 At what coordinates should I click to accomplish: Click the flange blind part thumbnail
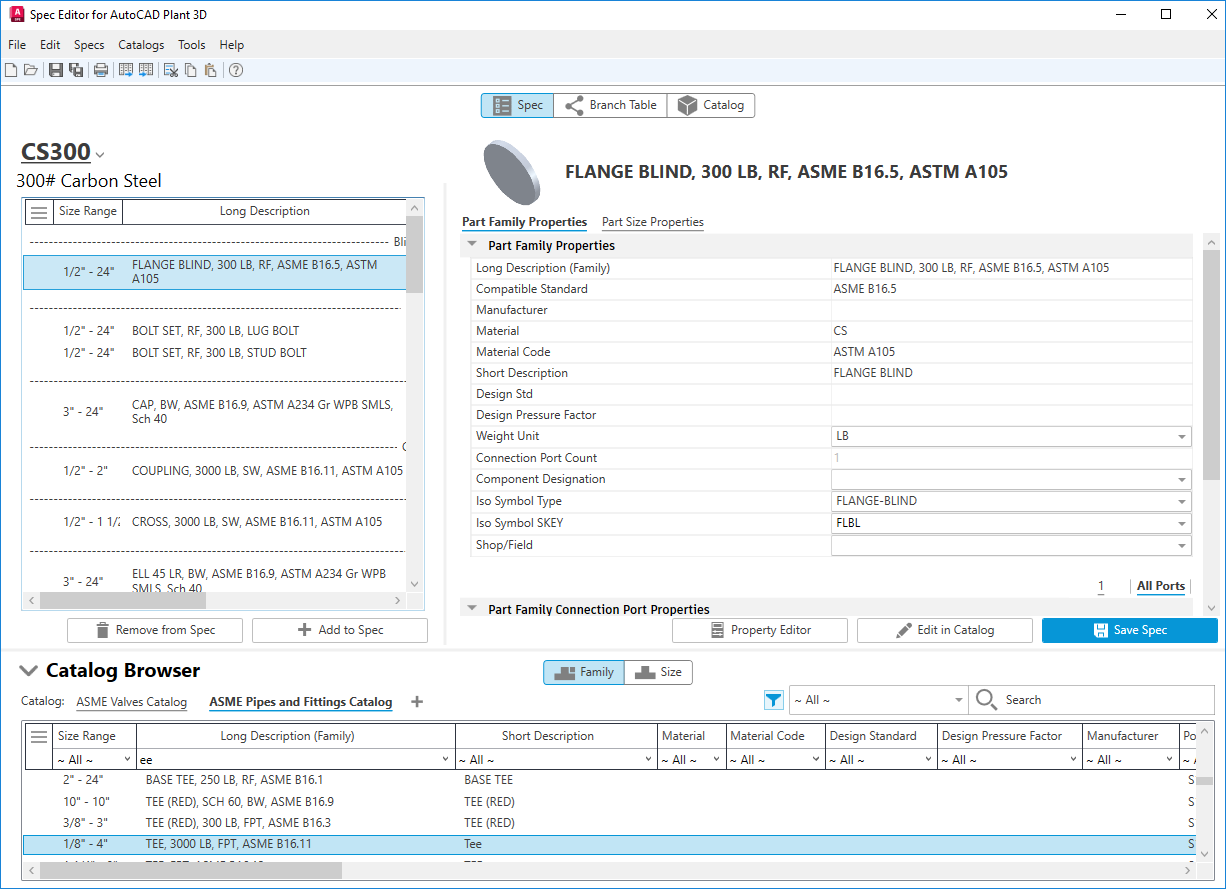(511, 172)
